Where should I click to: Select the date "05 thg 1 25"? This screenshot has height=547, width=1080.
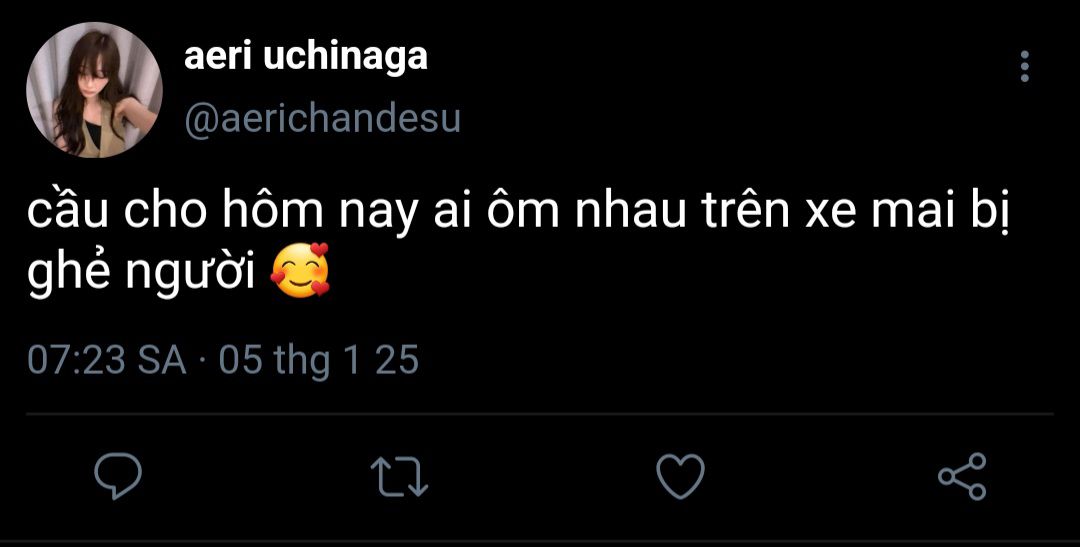click(x=318, y=360)
